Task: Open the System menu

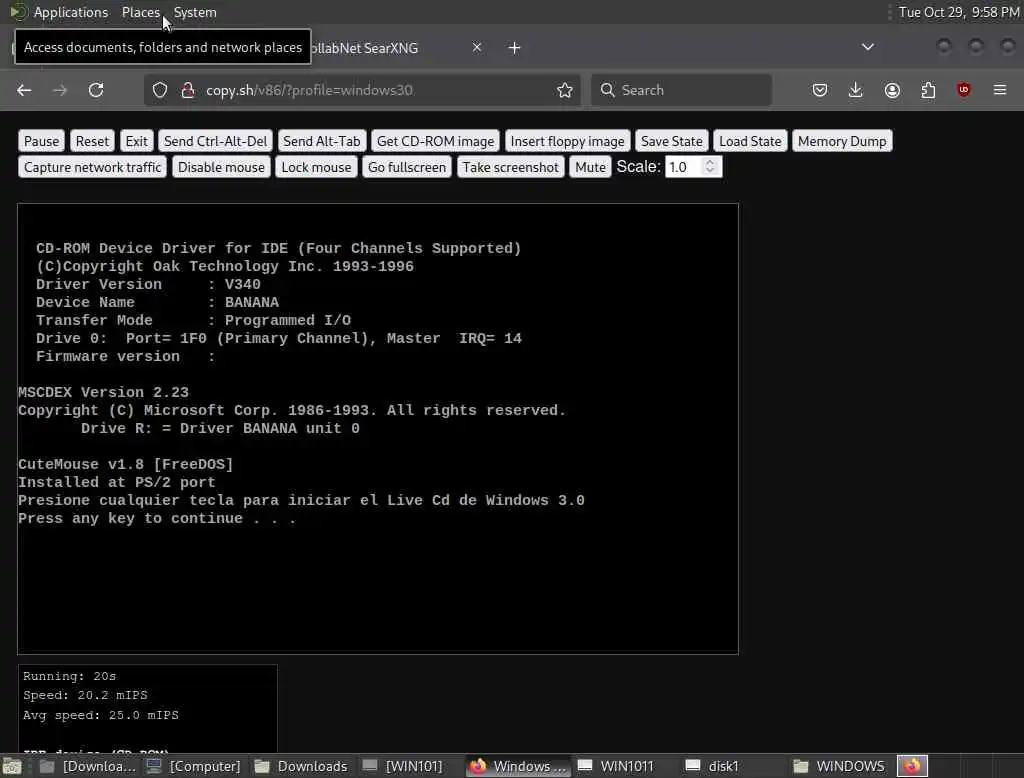Action: pyautogui.click(x=195, y=12)
